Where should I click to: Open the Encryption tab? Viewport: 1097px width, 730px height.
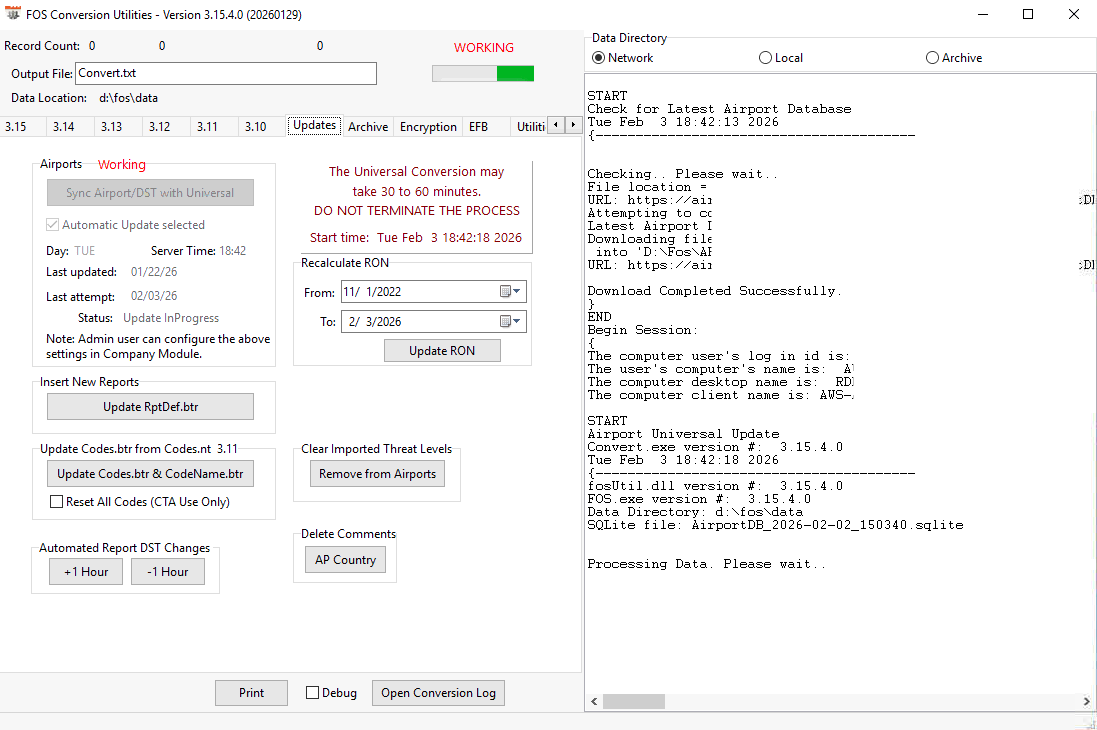click(428, 127)
